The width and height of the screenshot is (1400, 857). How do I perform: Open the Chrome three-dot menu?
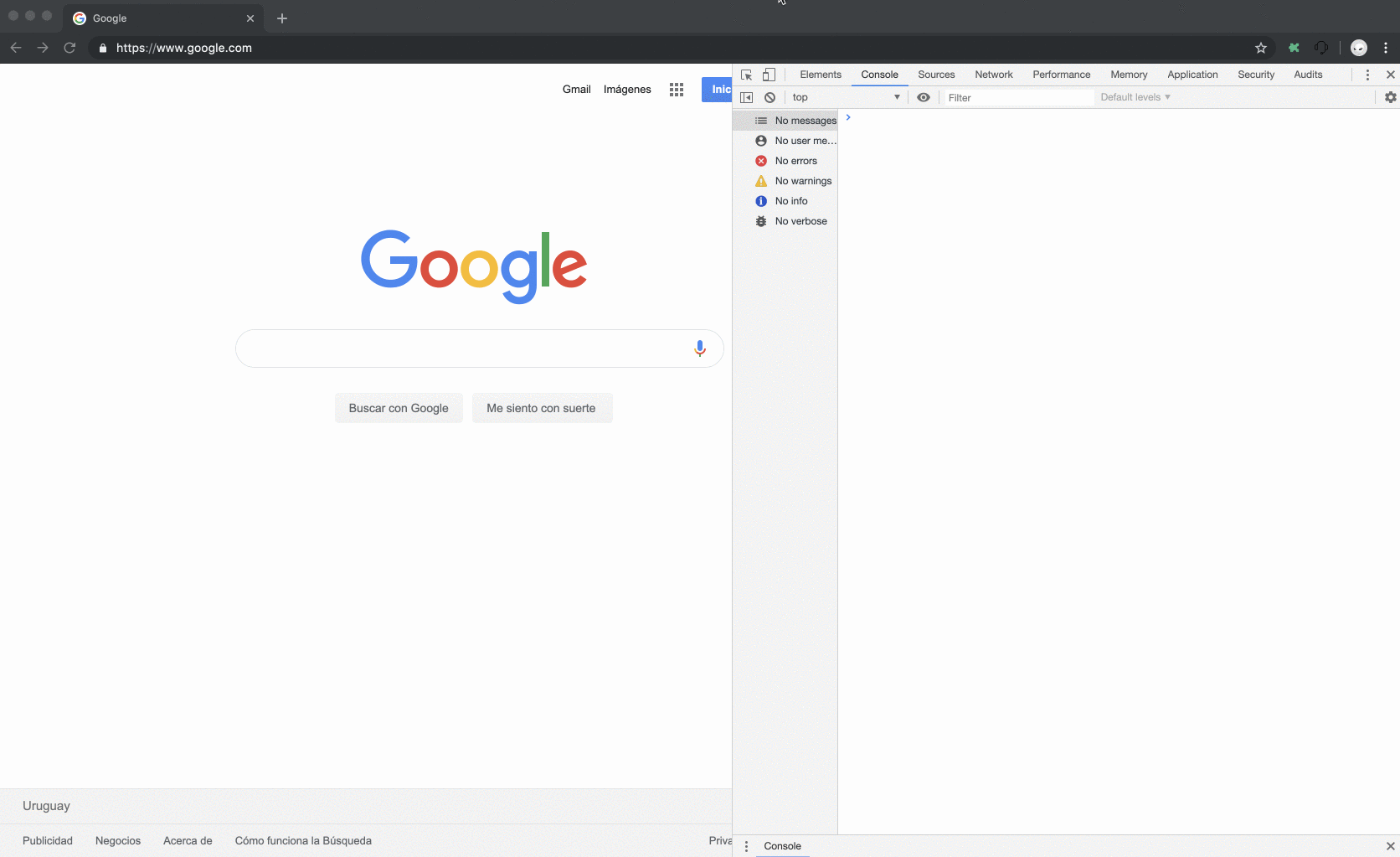pos(1386,48)
